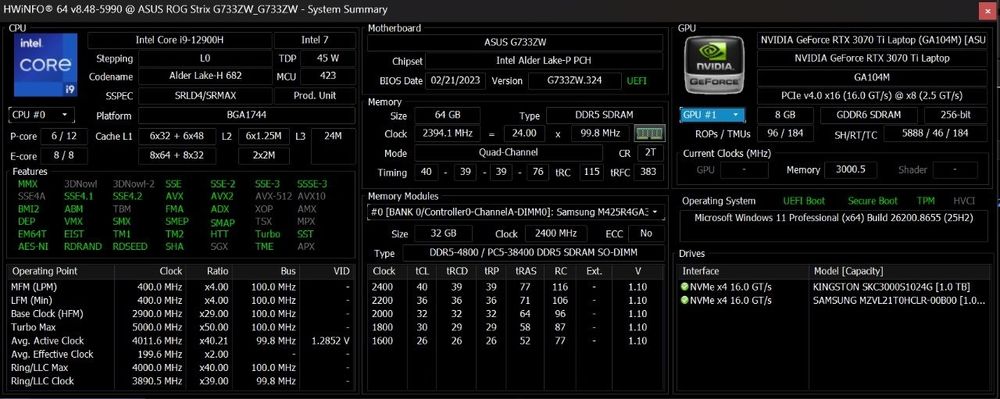
Task: Click the Quad-Channel mode field
Action: point(508,153)
